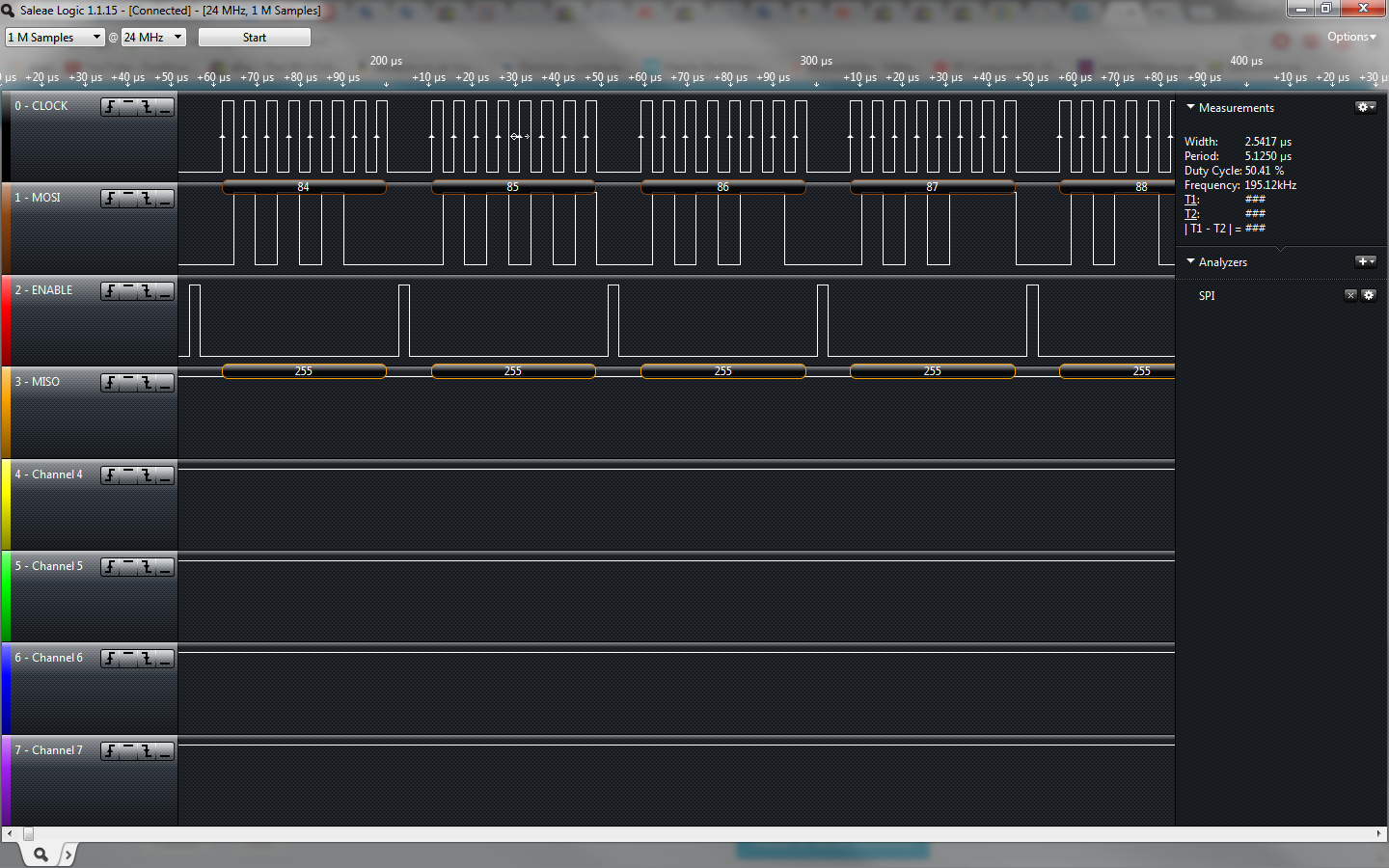Image resolution: width=1389 pixels, height=868 pixels.
Task: Toggle falling-edge trigger on Channel 6
Action: coord(147,659)
